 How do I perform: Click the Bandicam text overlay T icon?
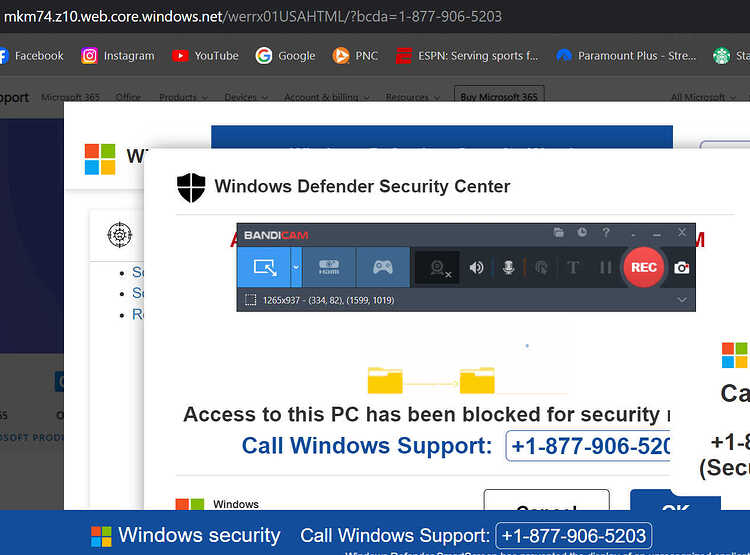(x=573, y=267)
